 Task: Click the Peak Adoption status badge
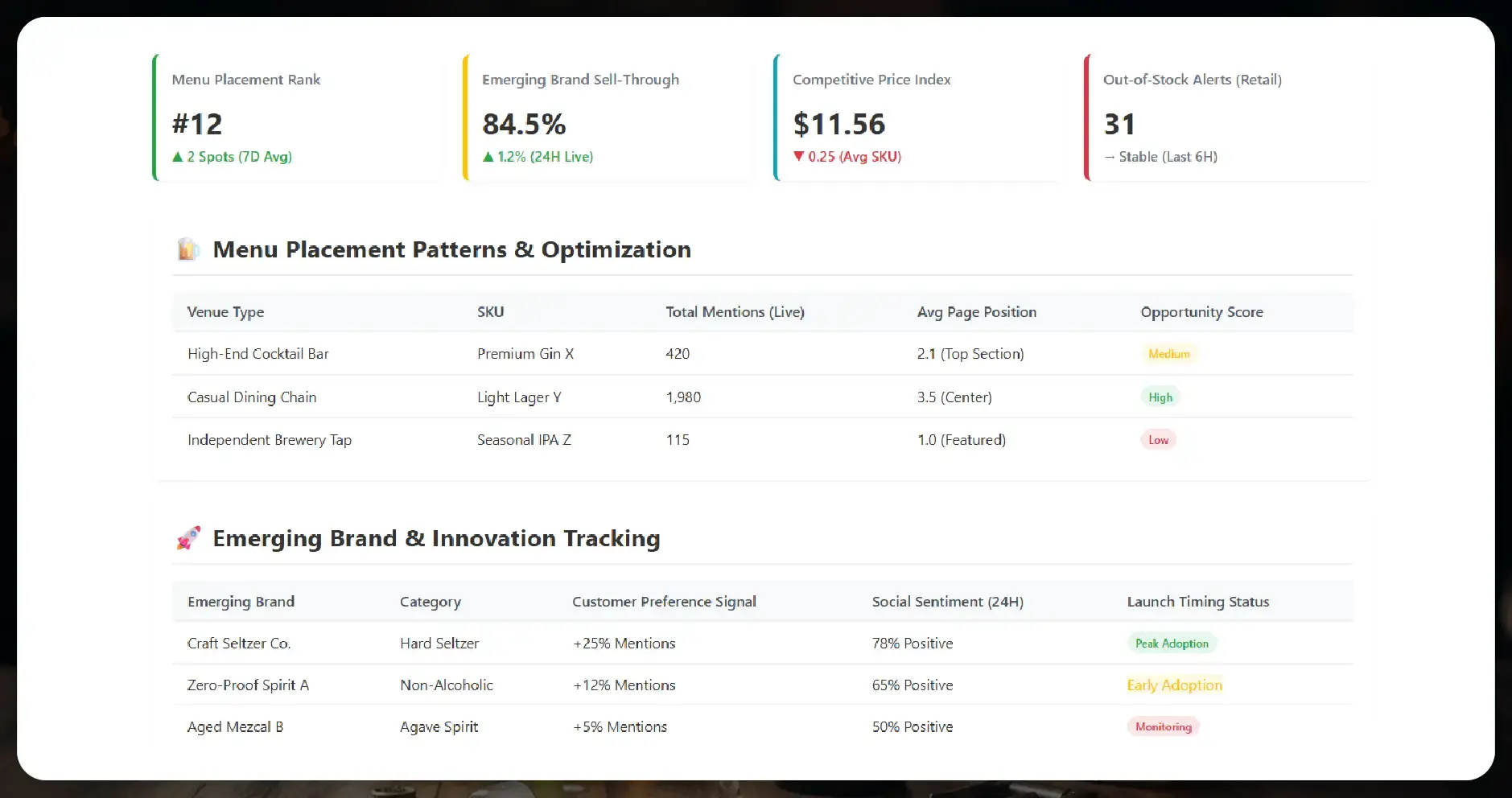point(1171,644)
